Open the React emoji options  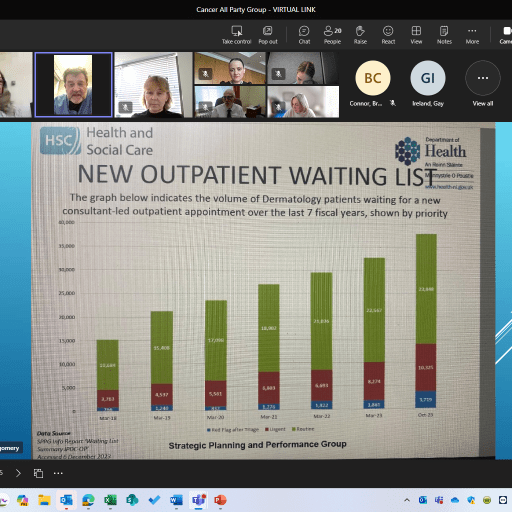click(388, 35)
